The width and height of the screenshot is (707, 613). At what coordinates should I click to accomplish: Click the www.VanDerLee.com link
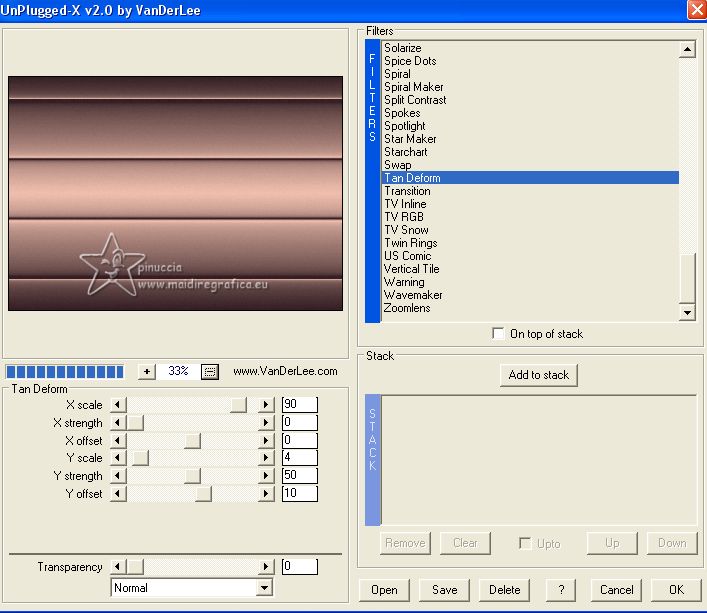pos(285,371)
